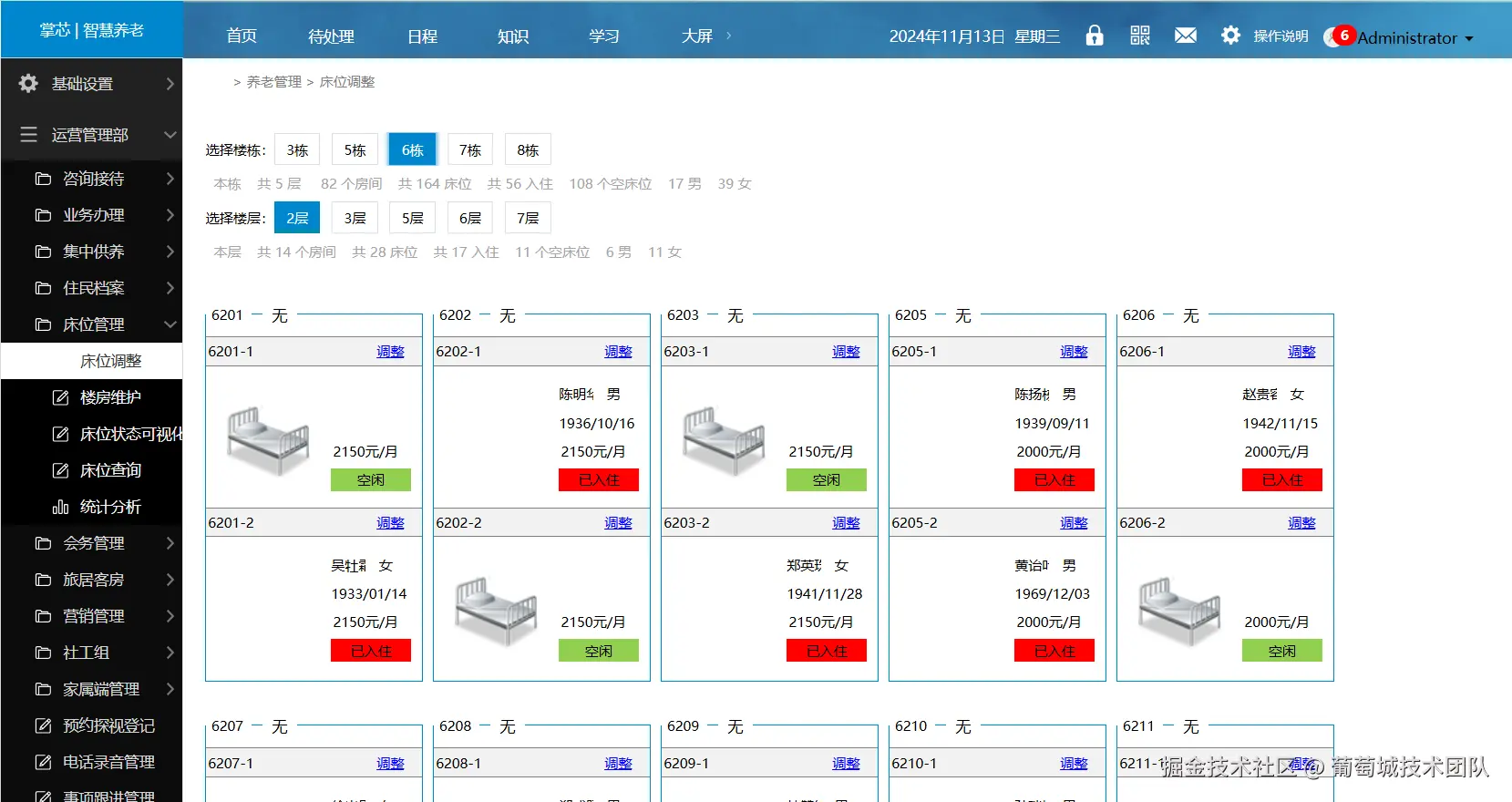Select 床位调整 in the sidebar

91,361
